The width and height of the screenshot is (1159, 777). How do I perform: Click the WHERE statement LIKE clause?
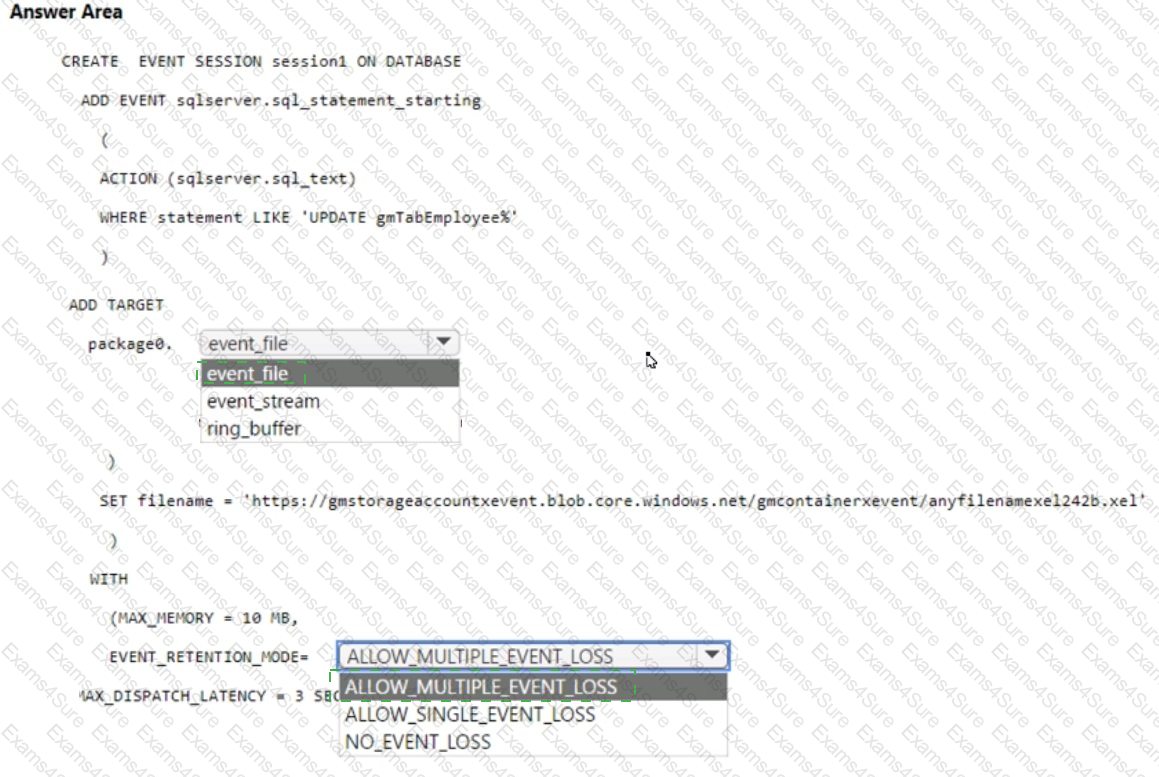pos(308,217)
